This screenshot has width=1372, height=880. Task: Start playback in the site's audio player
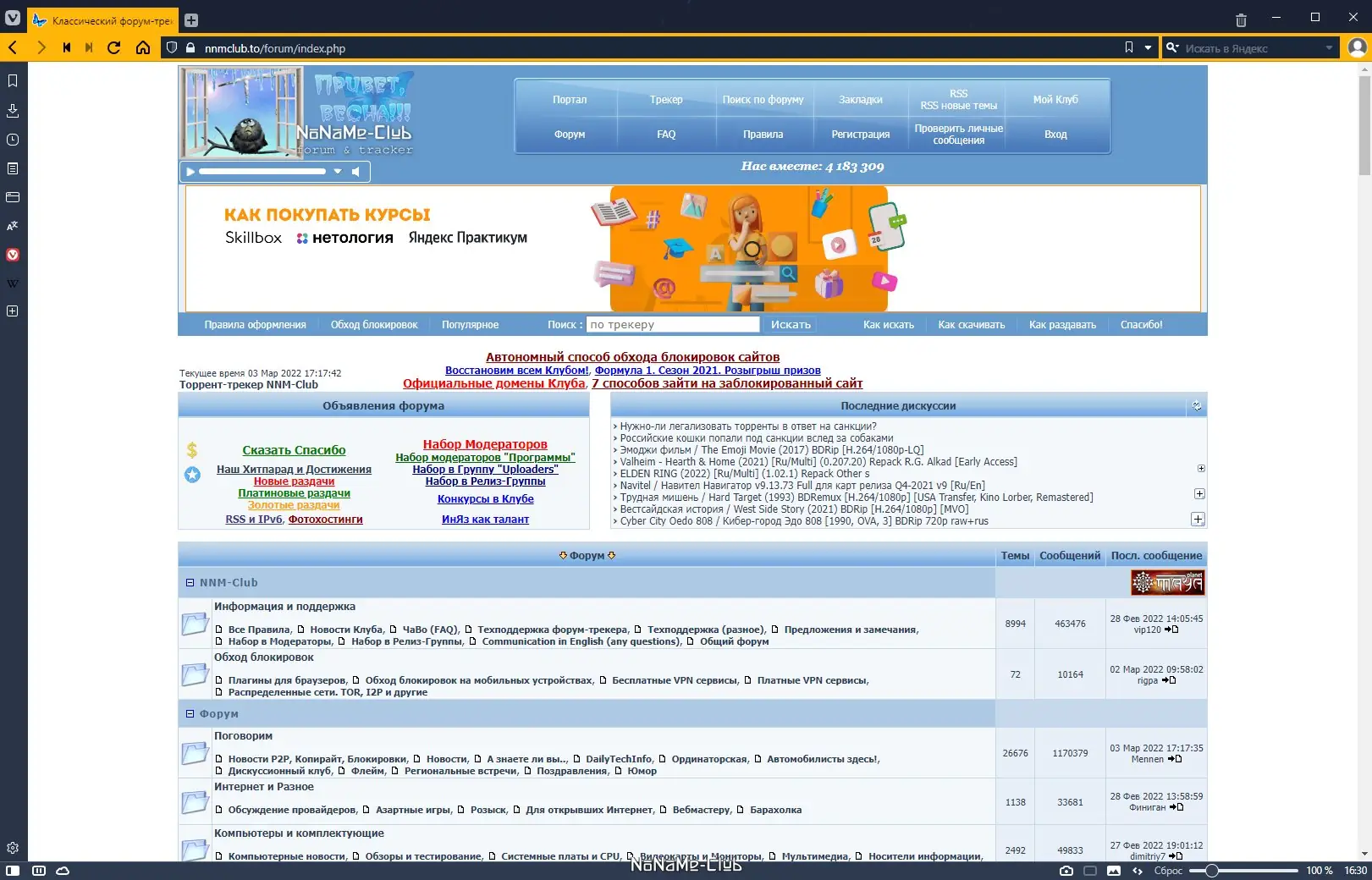click(x=190, y=172)
